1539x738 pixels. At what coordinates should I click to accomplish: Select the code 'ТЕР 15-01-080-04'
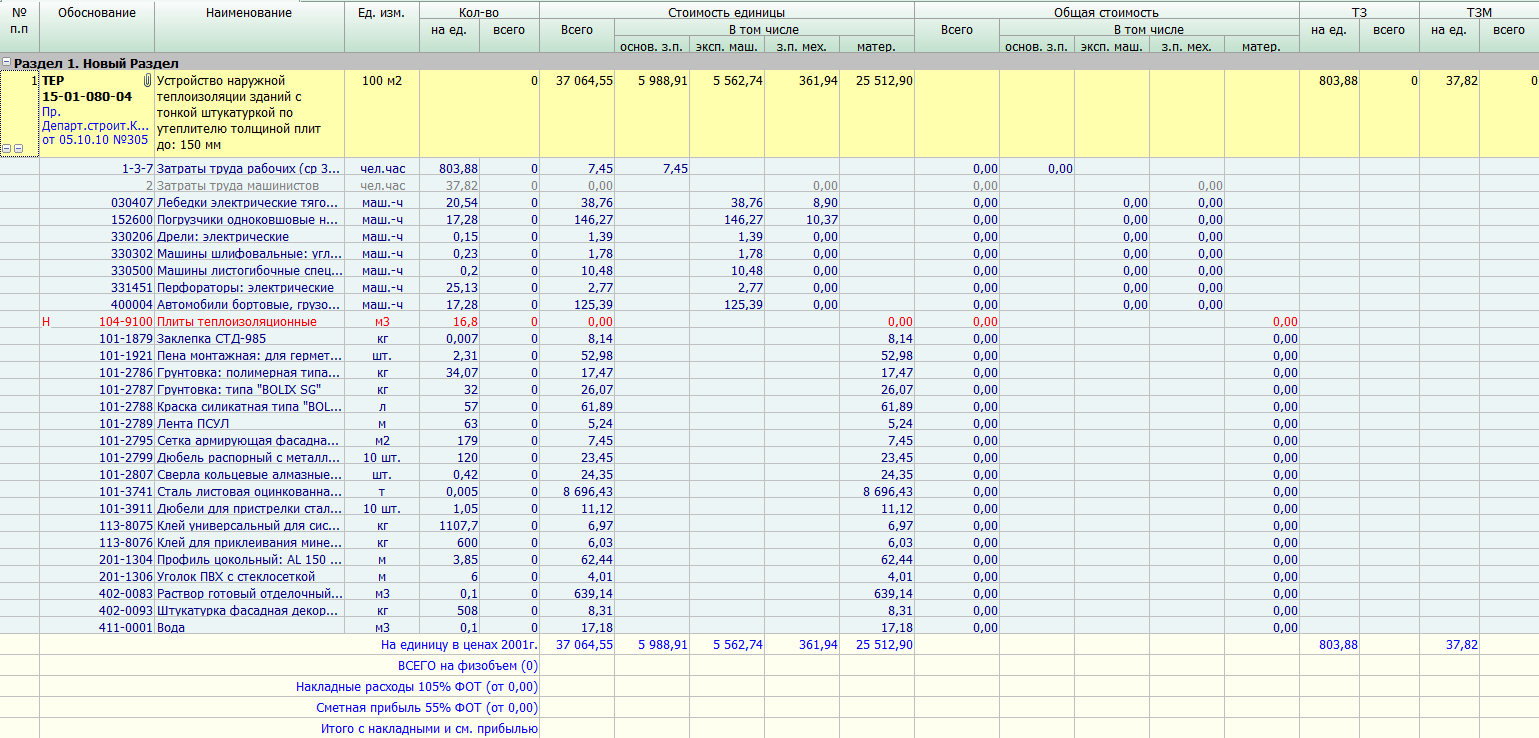tap(87, 88)
